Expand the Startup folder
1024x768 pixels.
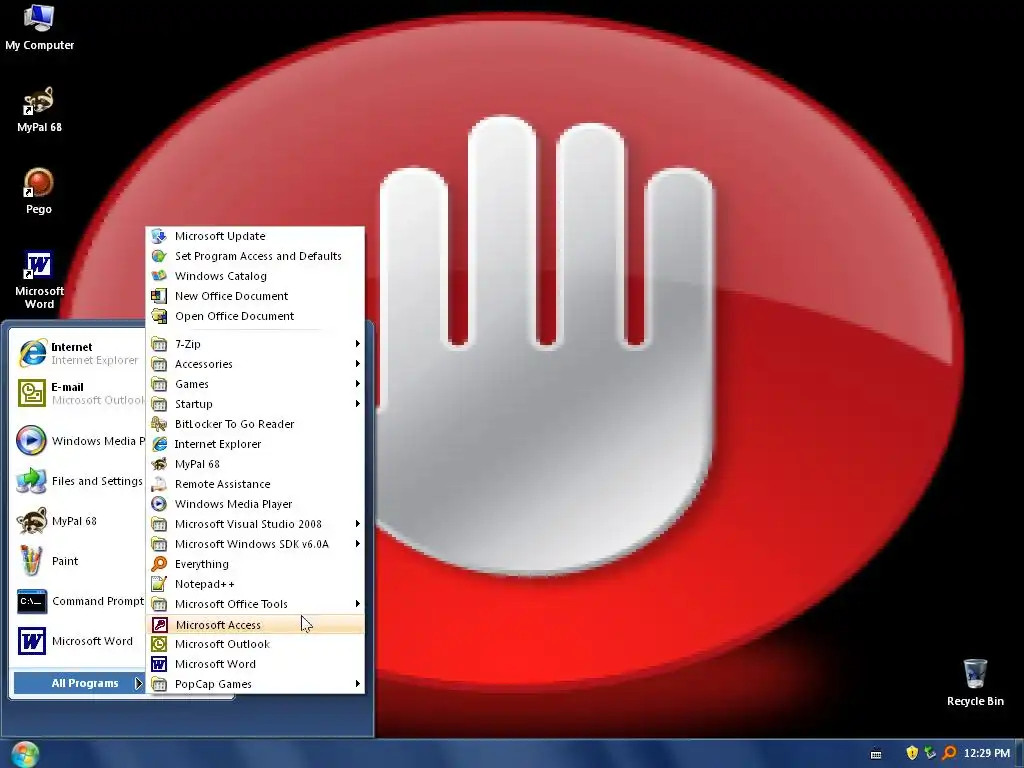pyautogui.click(x=255, y=404)
